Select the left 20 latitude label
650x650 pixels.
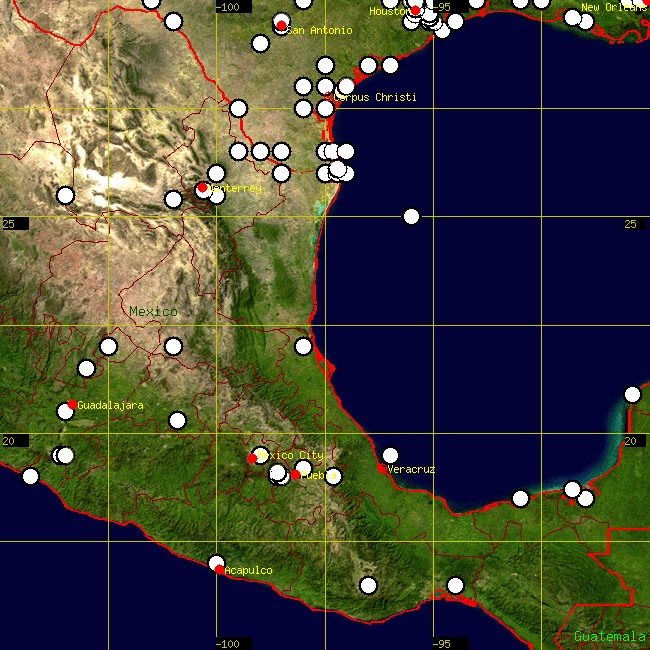(15, 441)
